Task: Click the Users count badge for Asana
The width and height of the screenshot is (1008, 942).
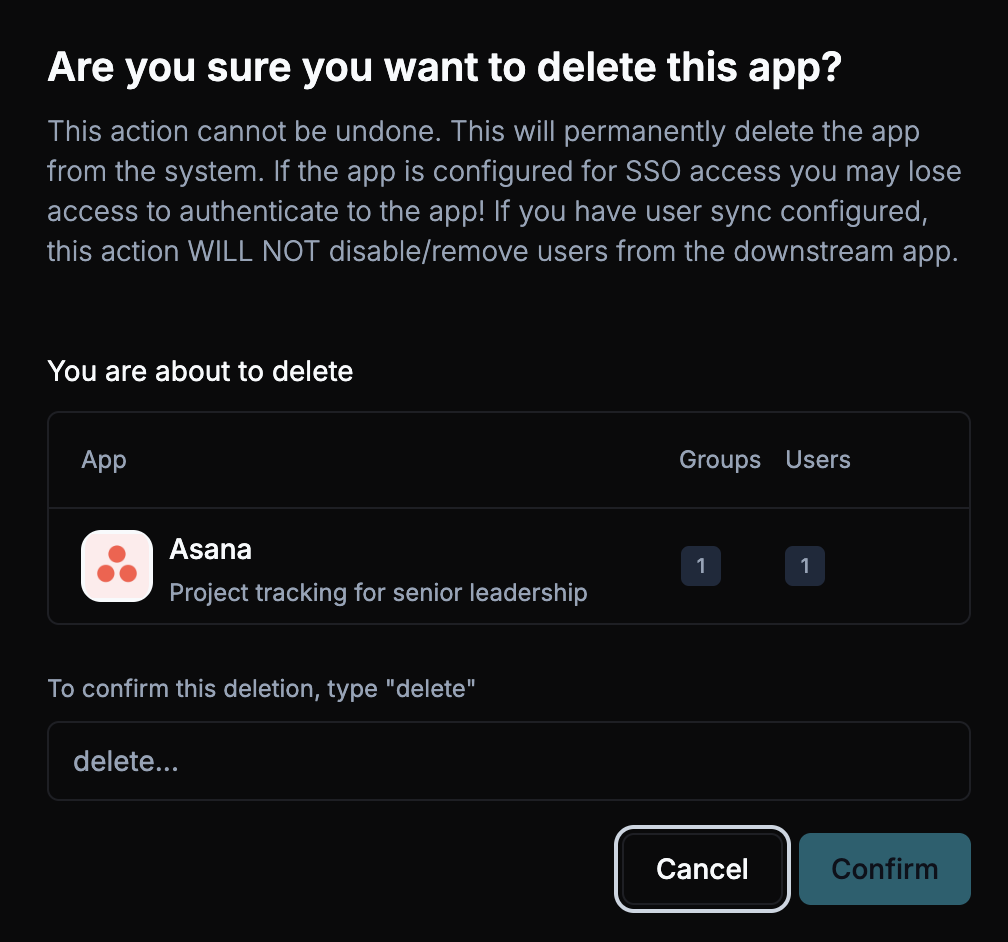Action: coord(805,566)
